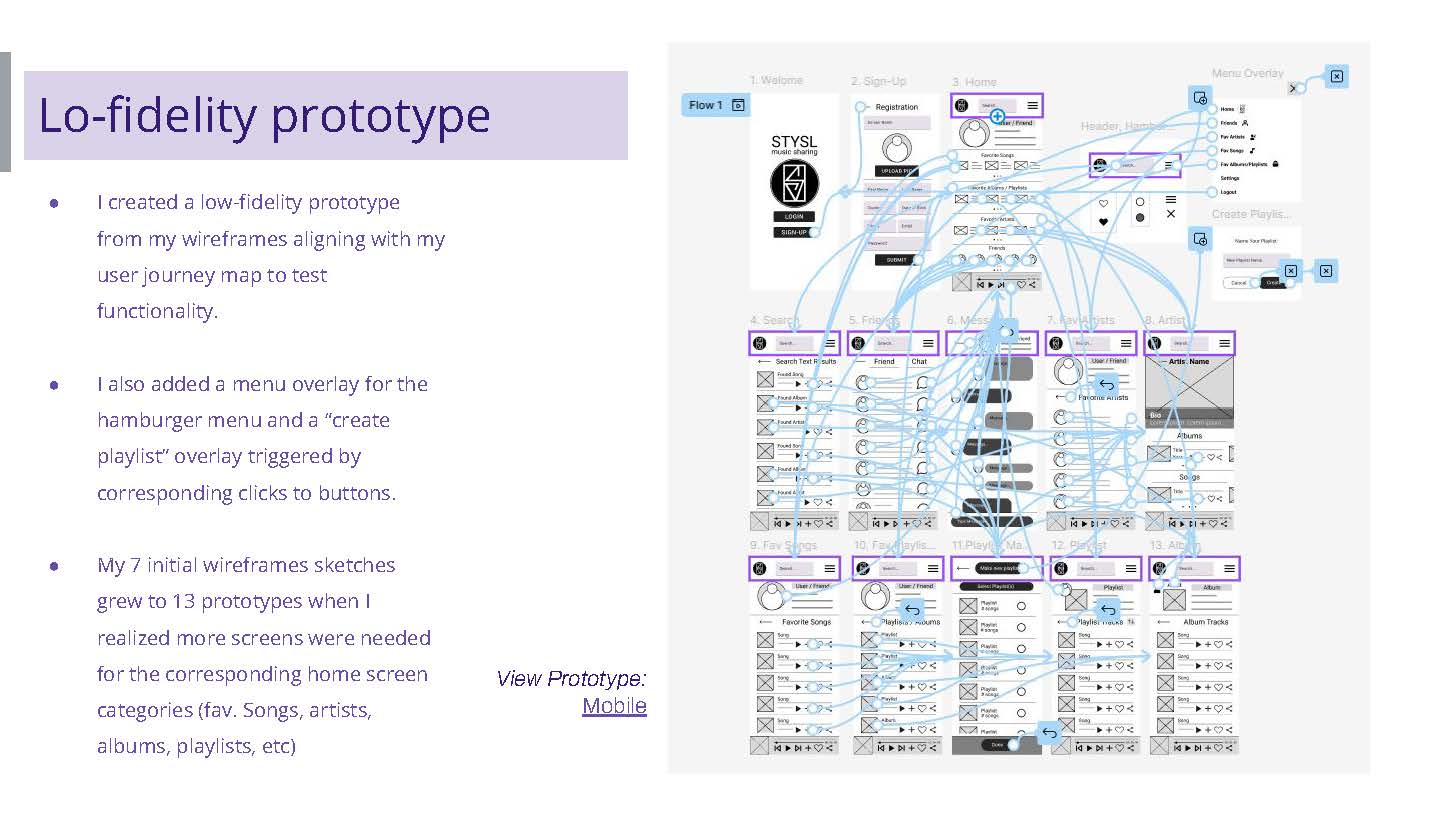Select second playlist radio on Playlist Manager
The image size is (1450, 816).
point(1021,628)
